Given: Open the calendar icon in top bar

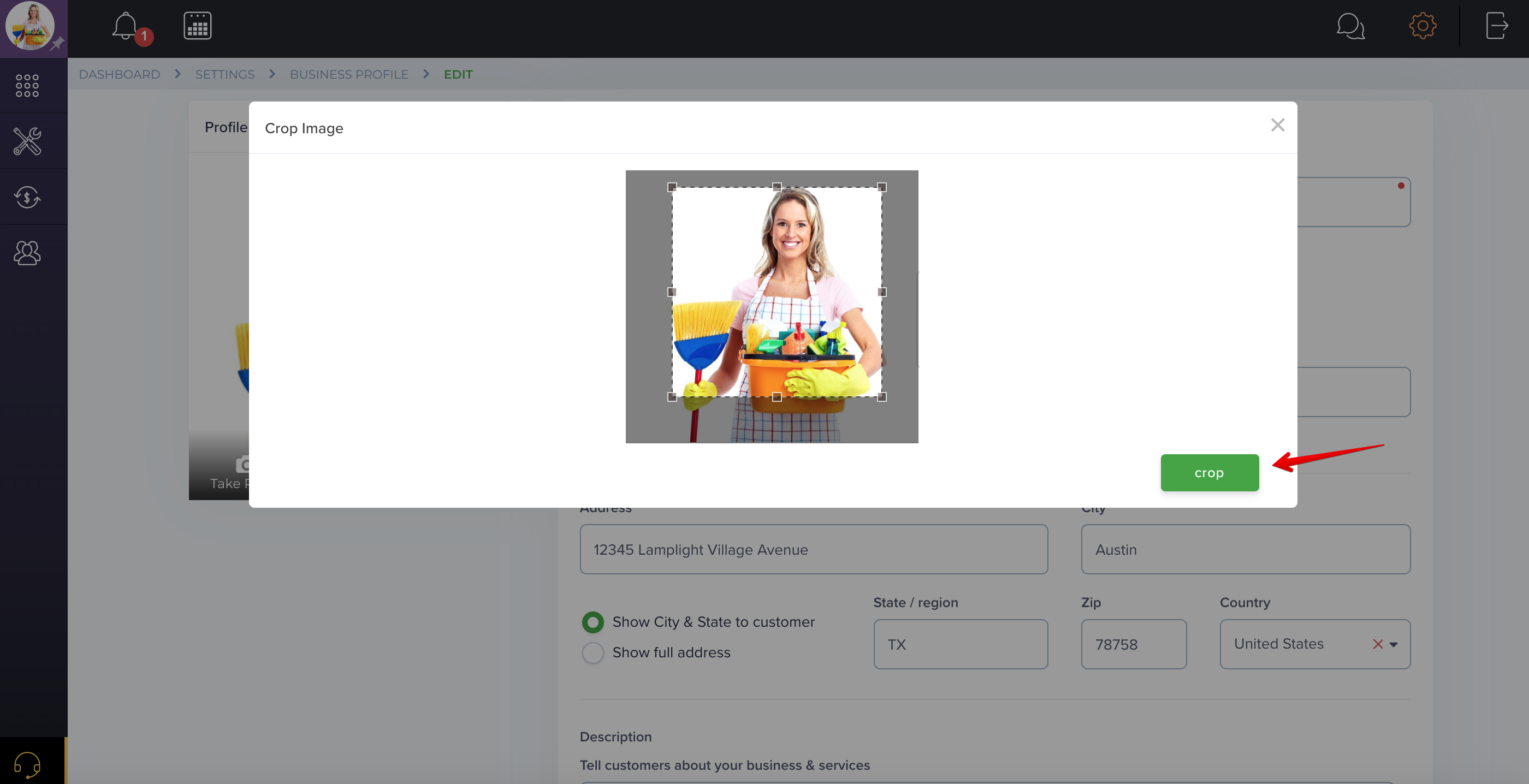Looking at the screenshot, I should coord(198,26).
